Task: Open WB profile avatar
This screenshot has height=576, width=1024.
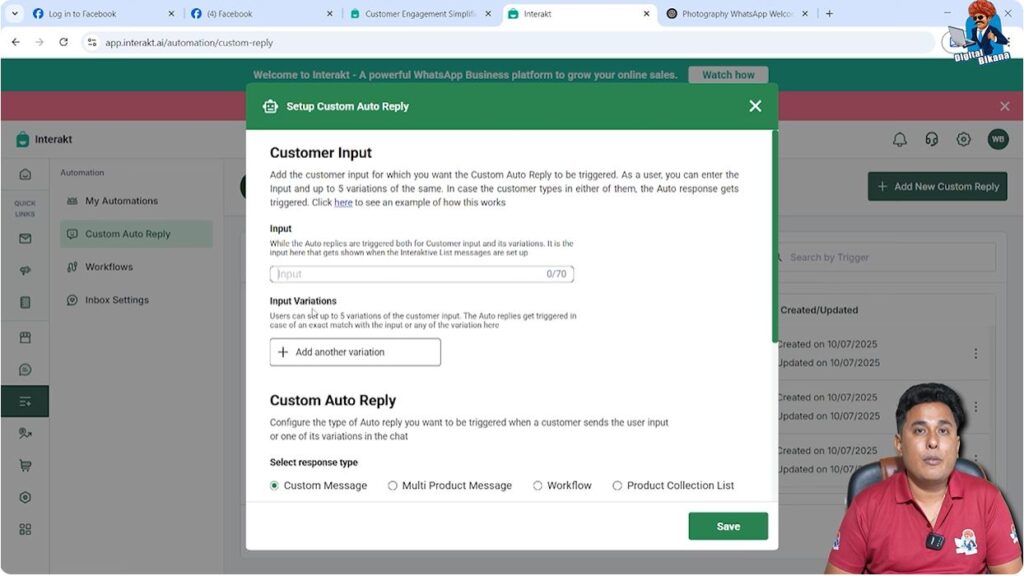Action: pos(998,139)
